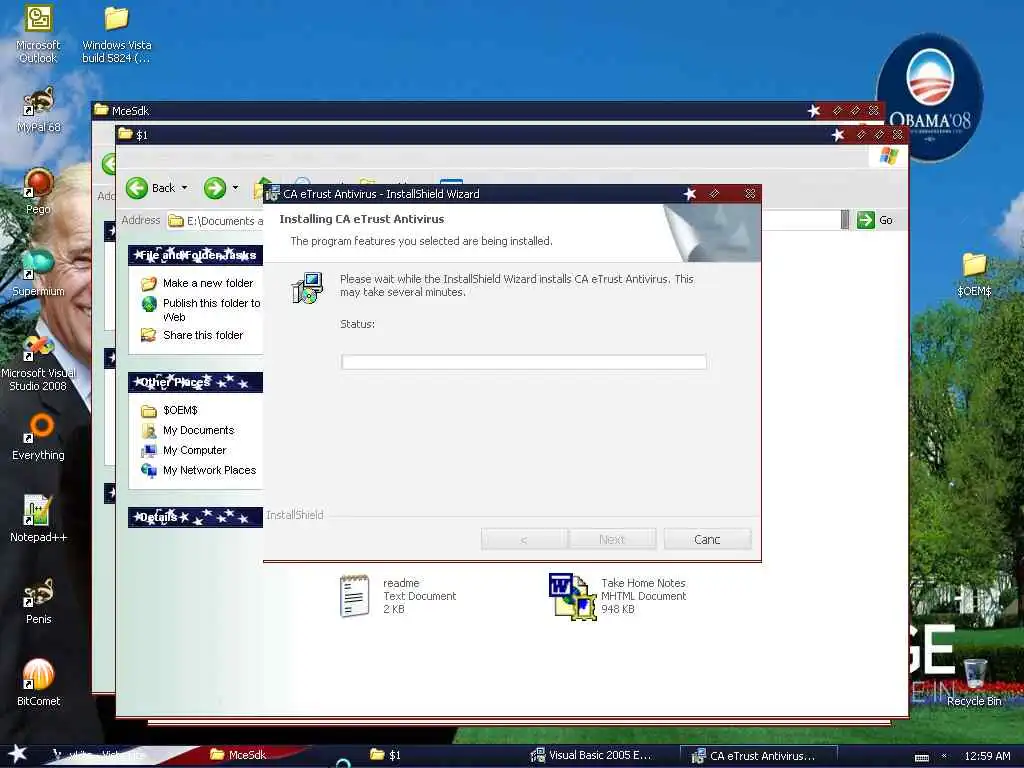Click the greyed back button in installer
The height and width of the screenshot is (768, 1024).
coord(524,539)
